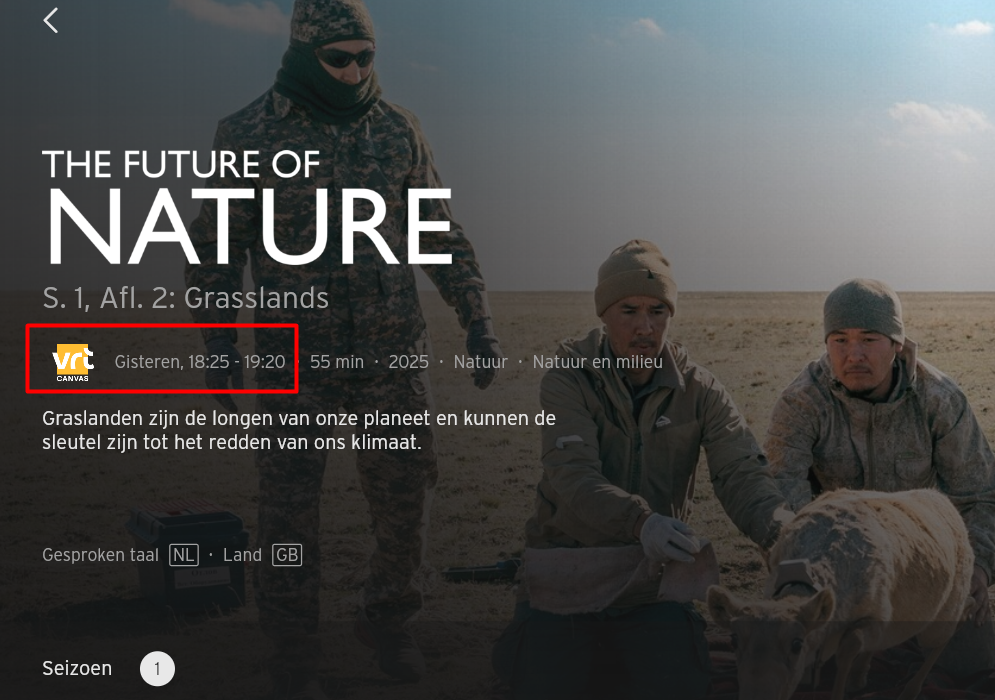Open the Natuur en milieu category

pyautogui.click(x=597, y=362)
